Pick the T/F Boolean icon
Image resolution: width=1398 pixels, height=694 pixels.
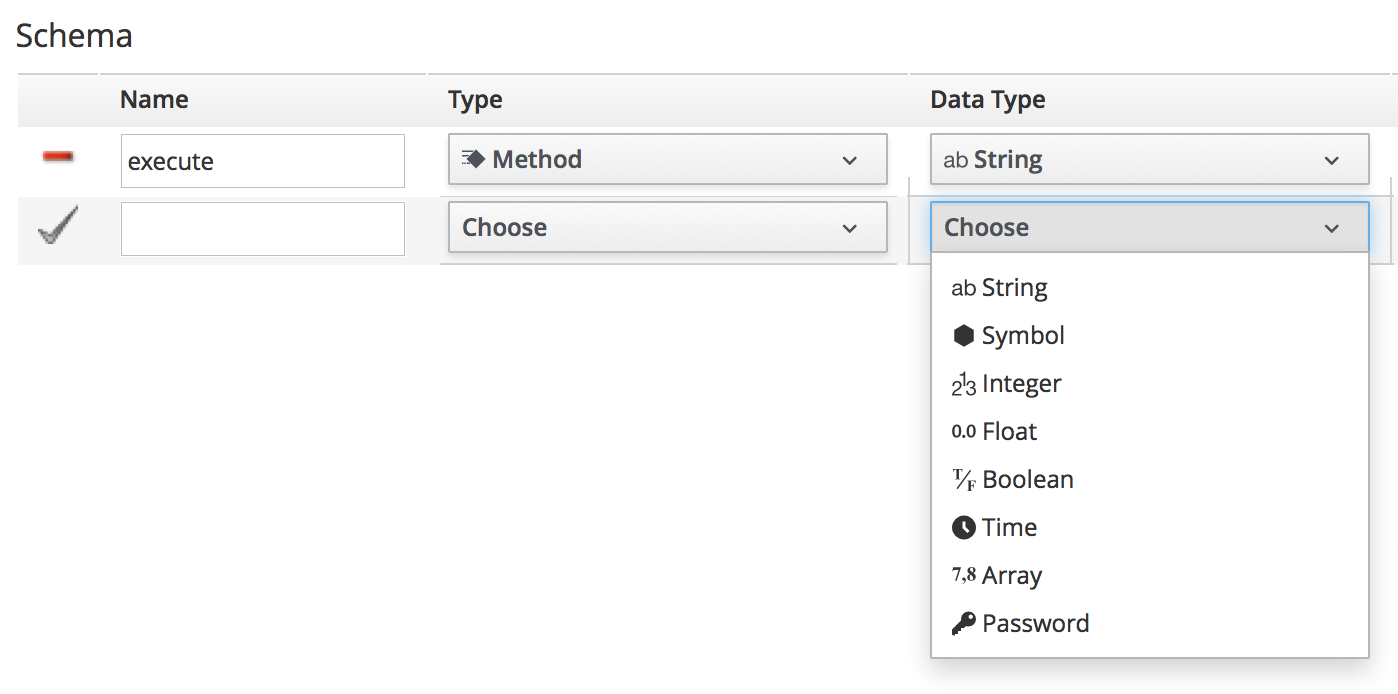click(963, 481)
